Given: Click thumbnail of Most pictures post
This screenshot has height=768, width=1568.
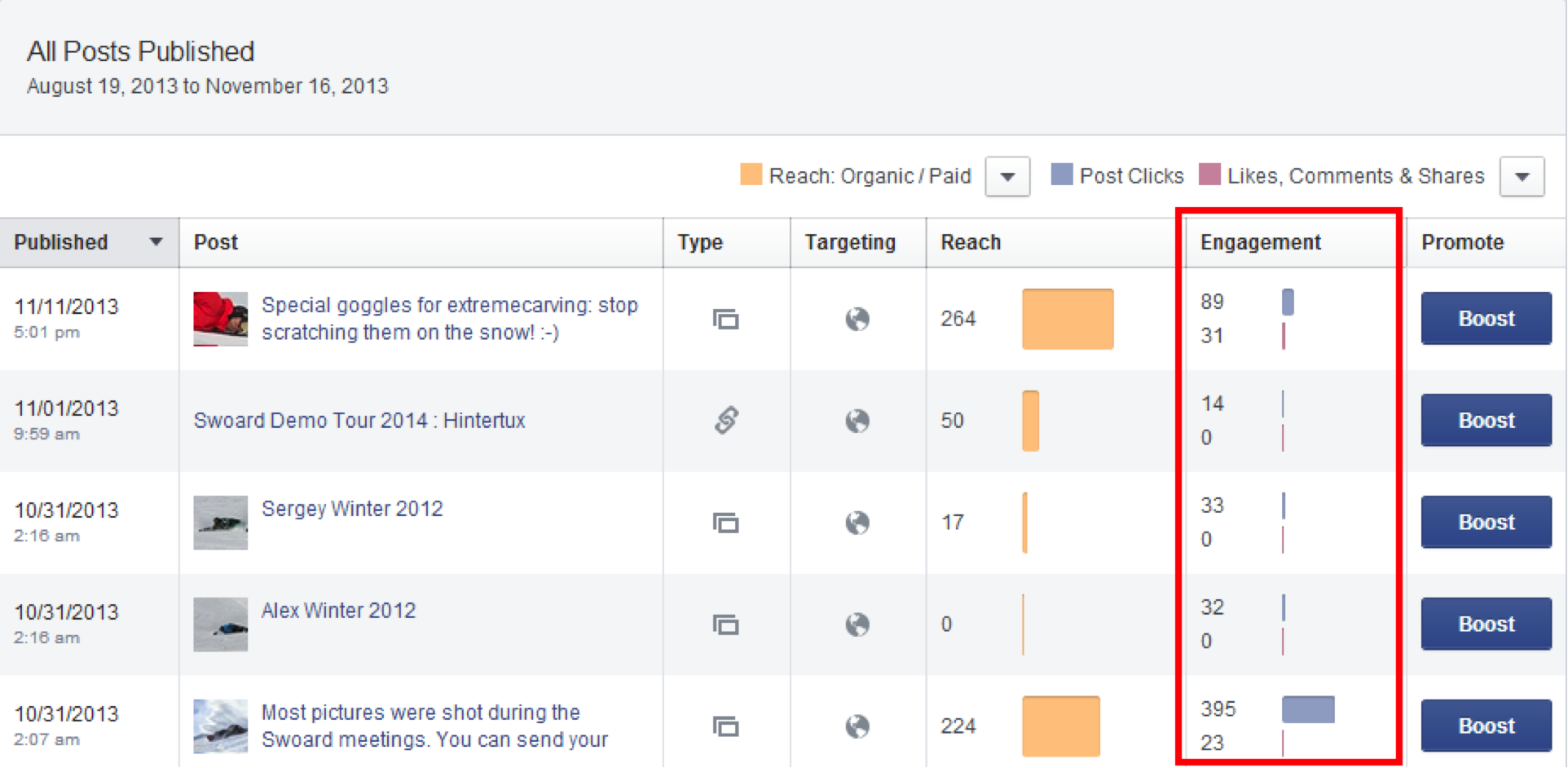Looking at the screenshot, I should tap(220, 726).
